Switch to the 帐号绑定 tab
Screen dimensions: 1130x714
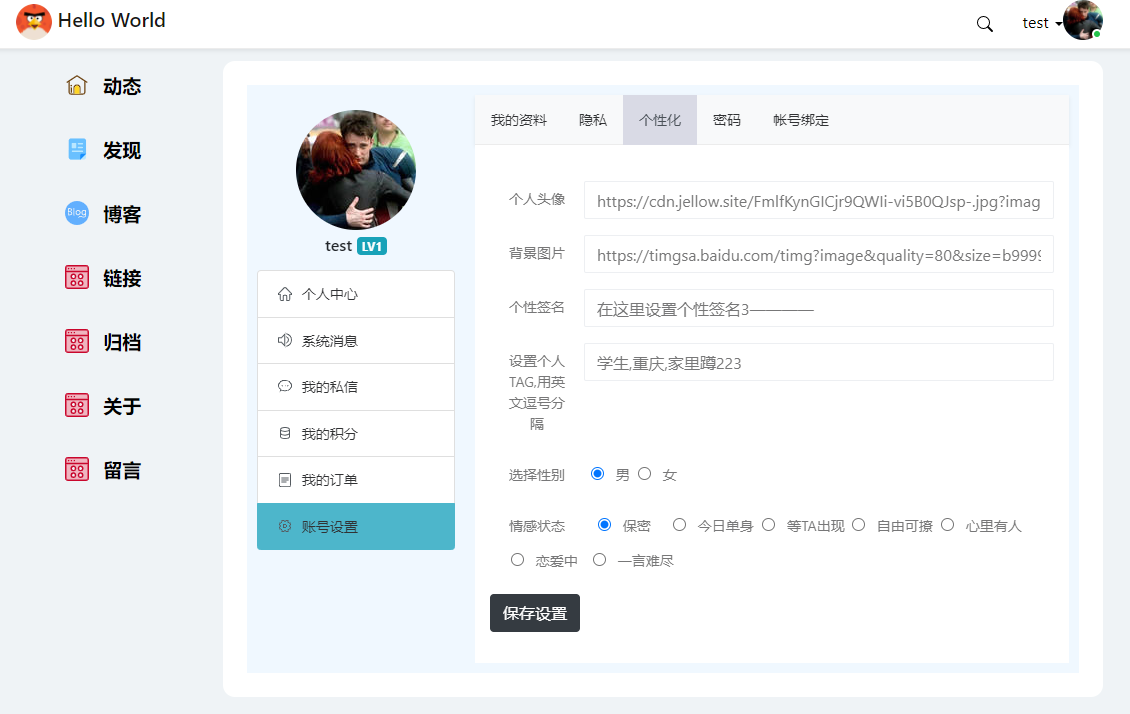pyautogui.click(x=801, y=120)
